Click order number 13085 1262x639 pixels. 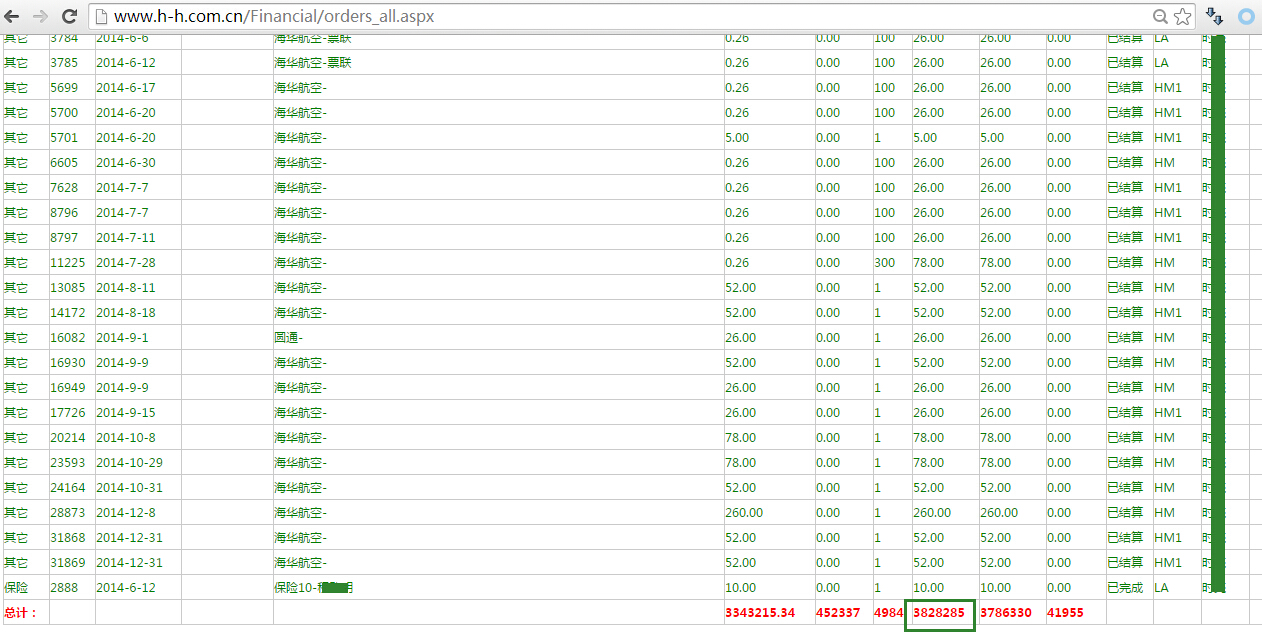pyautogui.click(x=68, y=287)
